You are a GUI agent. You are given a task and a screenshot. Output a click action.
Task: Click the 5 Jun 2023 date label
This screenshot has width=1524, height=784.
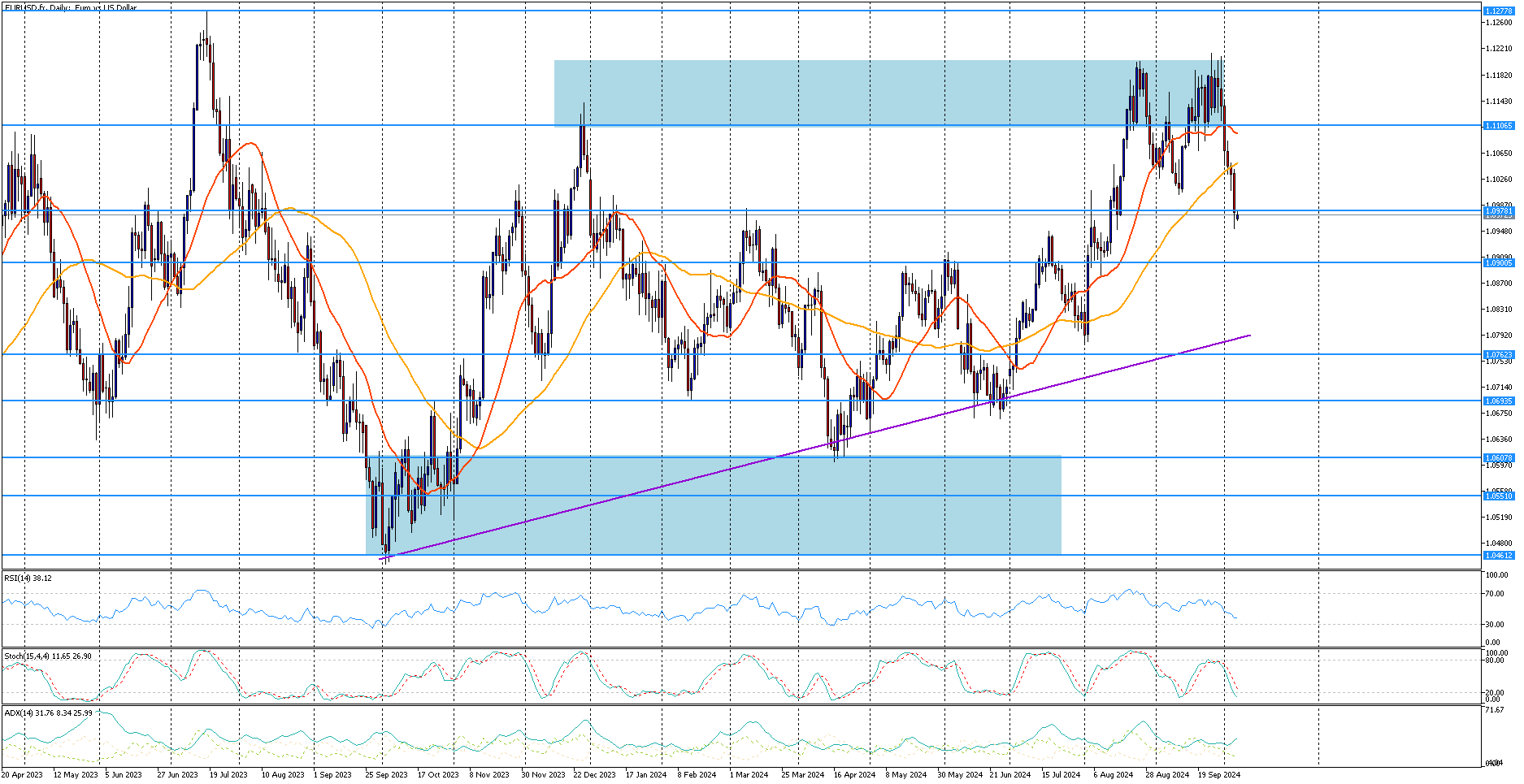click(x=124, y=774)
